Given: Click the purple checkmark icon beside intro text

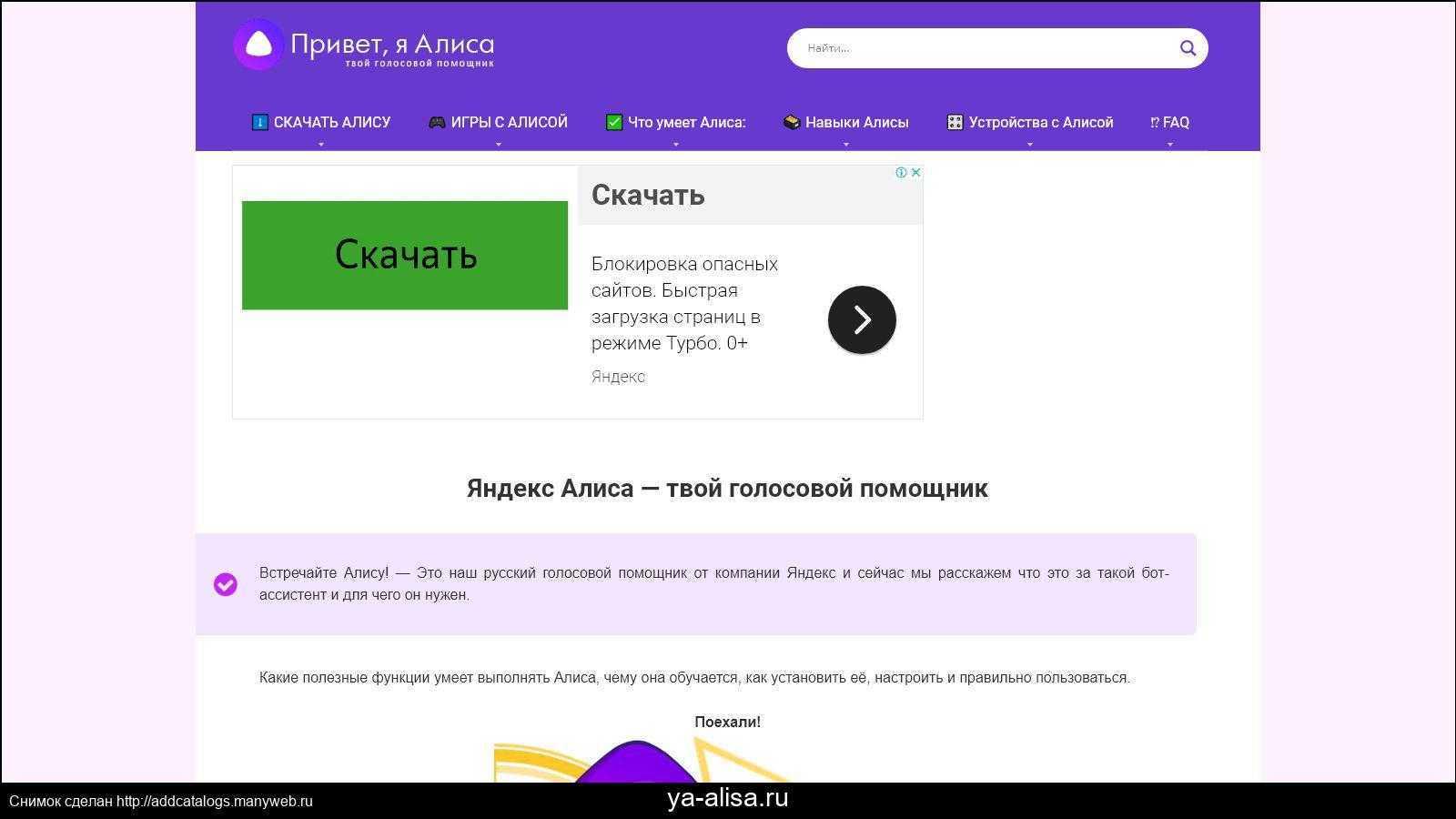Looking at the screenshot, I should (226, 584).
